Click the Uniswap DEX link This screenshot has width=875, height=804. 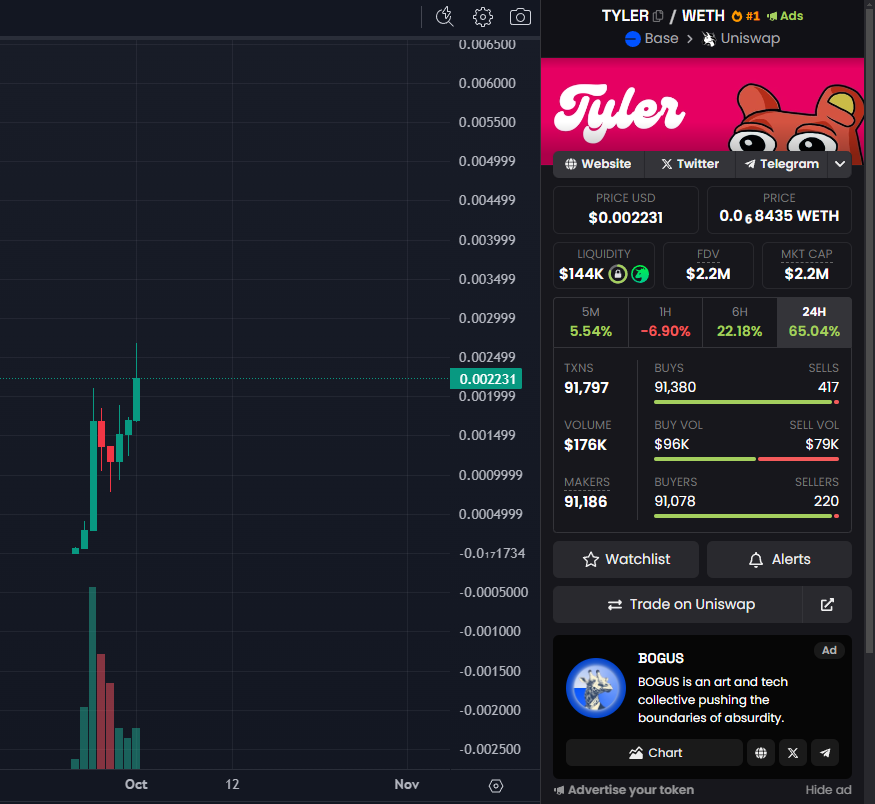coord(741,38)
